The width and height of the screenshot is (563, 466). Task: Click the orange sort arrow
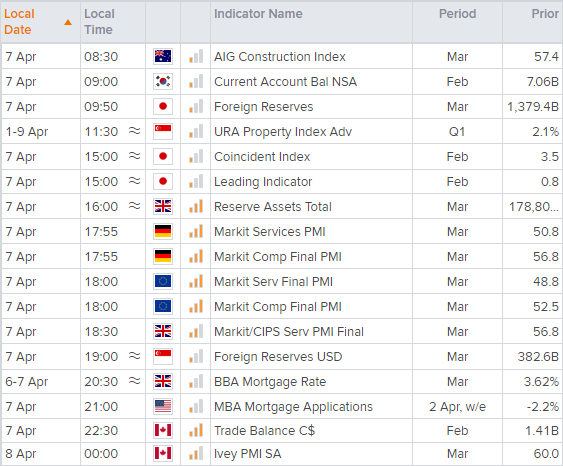point(68,23)
